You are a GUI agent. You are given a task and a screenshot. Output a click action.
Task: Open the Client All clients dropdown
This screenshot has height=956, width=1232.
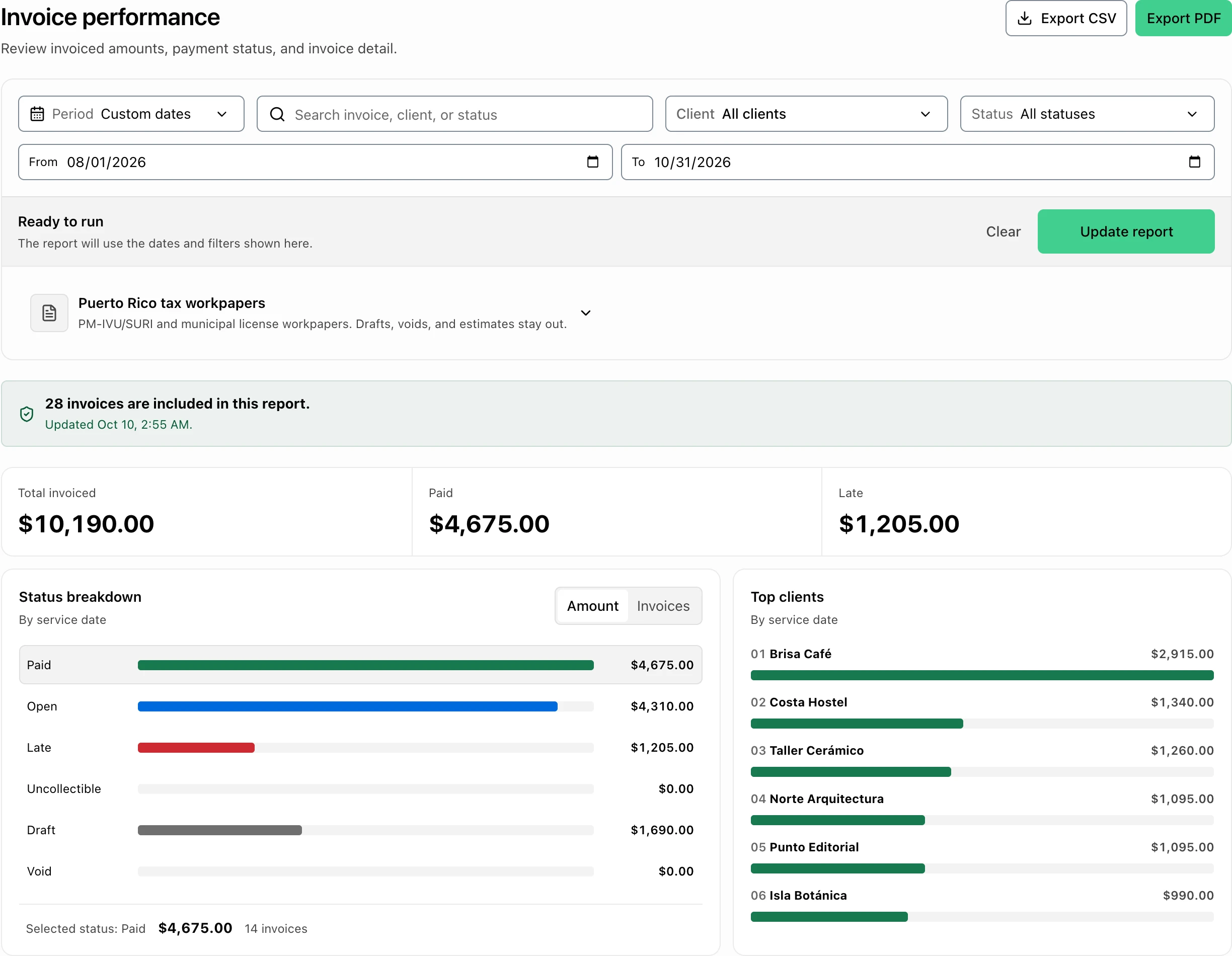pyautogui.click(x=806, y=114)
